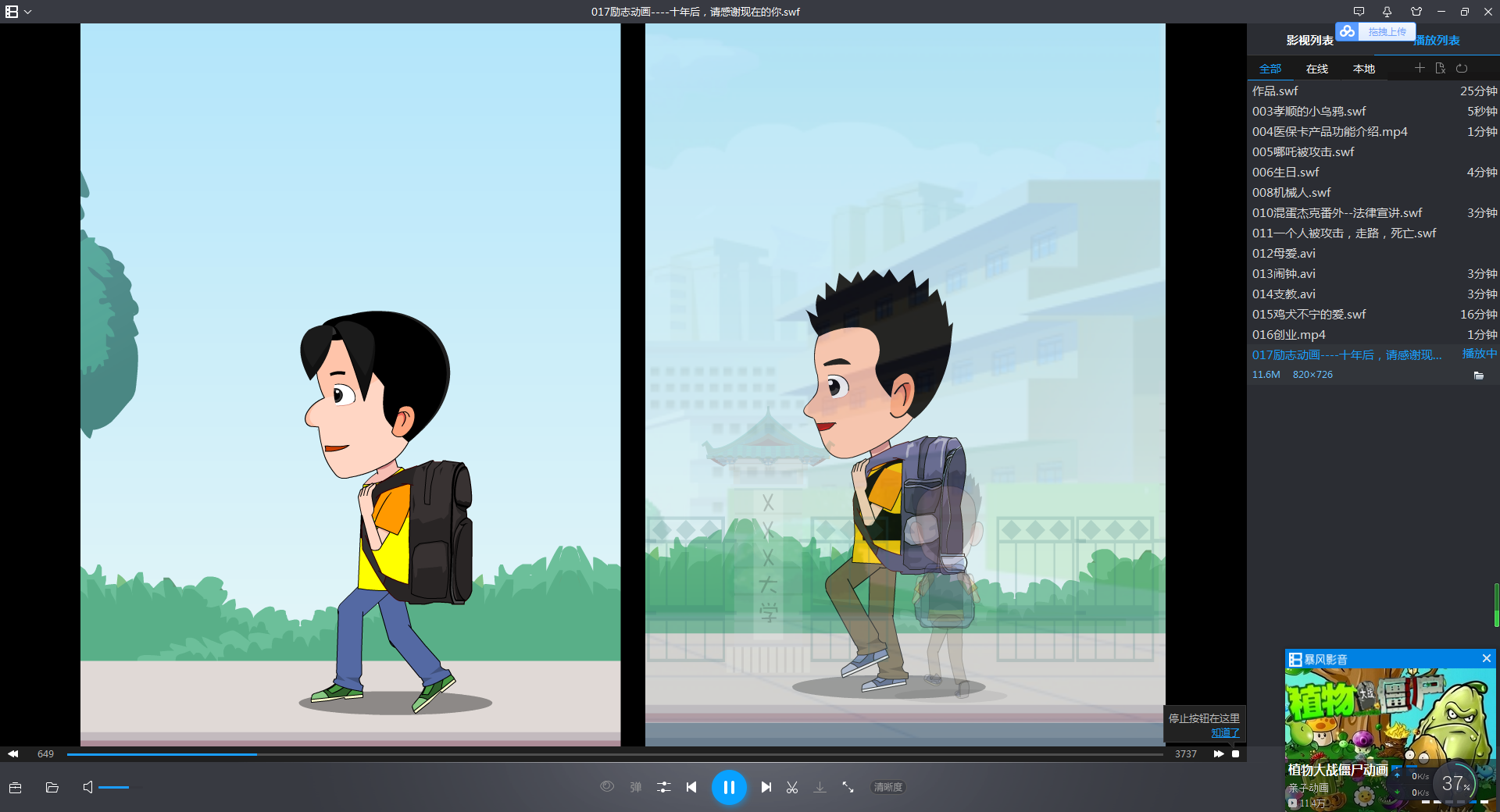The height and width of the screenshot is (812, 1500).
Task: Open the scissors clip tool
Action: pos(792,787)
